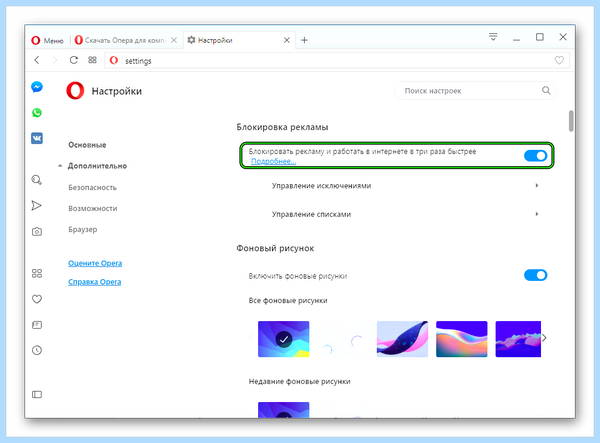This screenshot has width=600, height=443.
Task: Click the Opera icon in address bar
Action: [114, 60]
